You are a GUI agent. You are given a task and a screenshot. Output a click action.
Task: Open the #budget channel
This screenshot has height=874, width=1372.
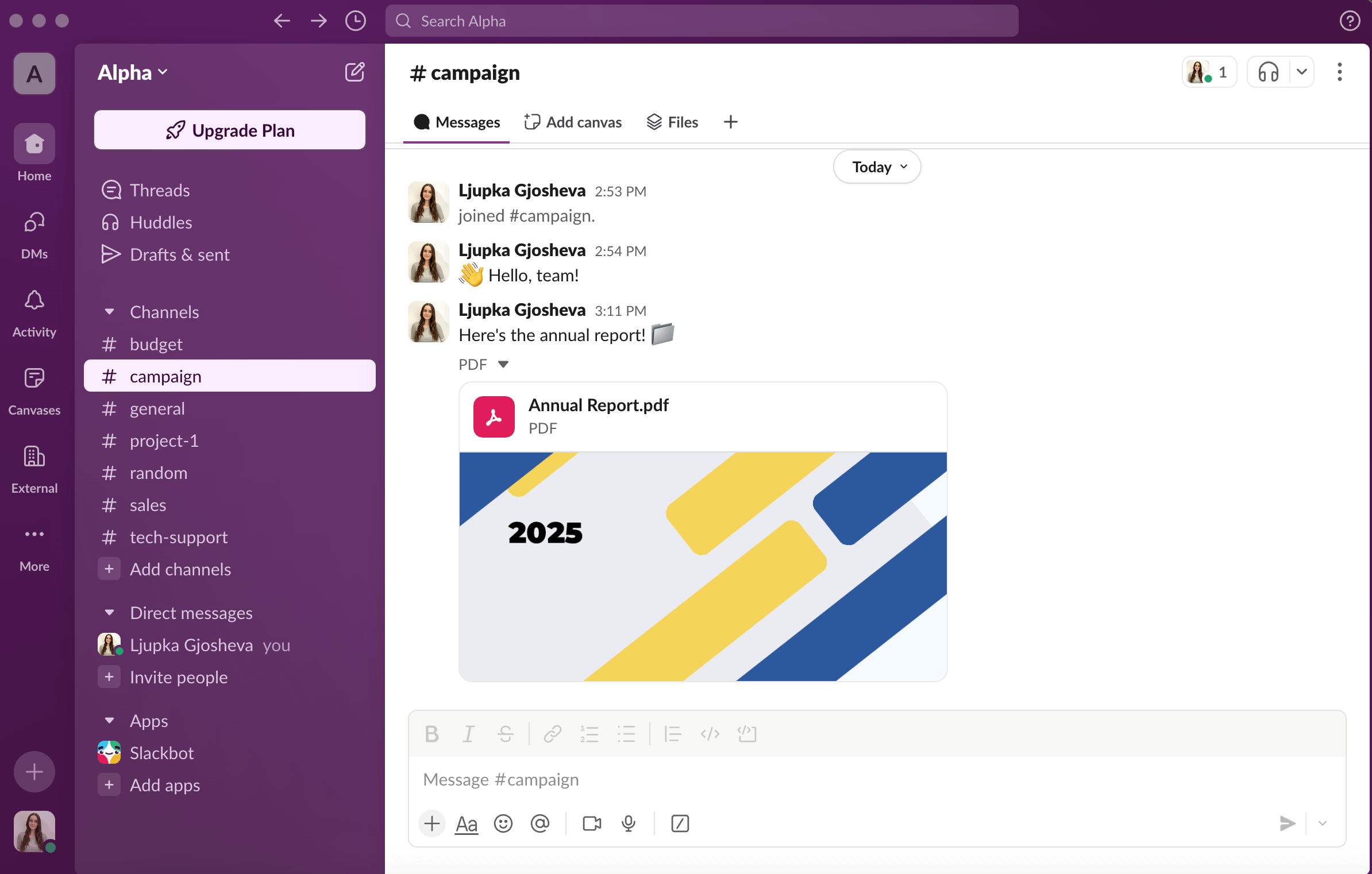click(229, 344)
